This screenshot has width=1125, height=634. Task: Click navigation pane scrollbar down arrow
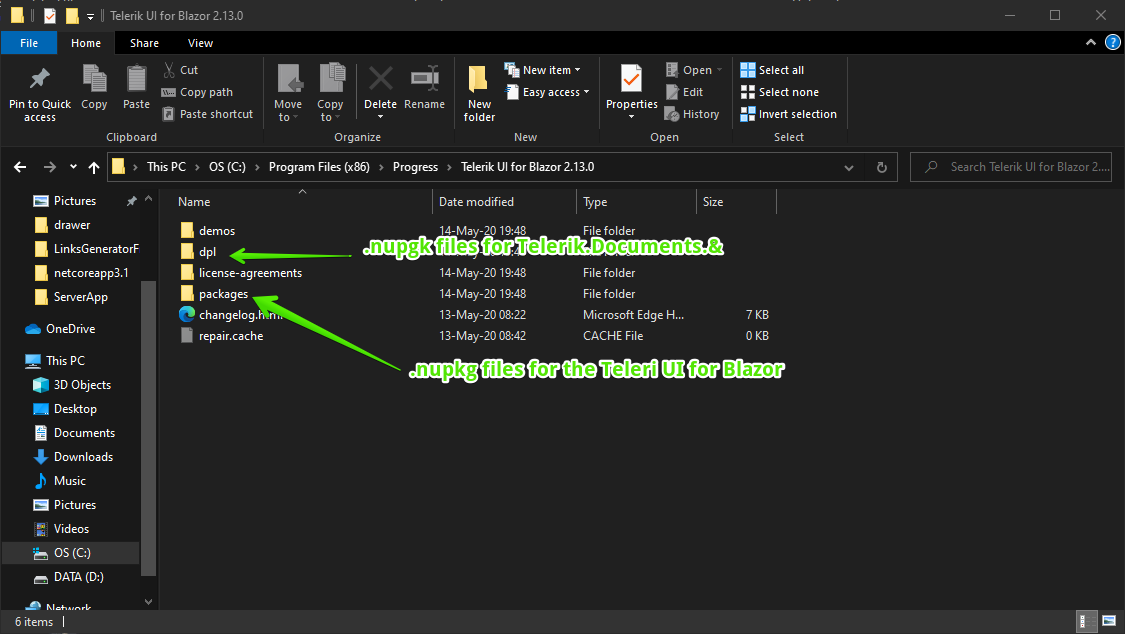149,602
